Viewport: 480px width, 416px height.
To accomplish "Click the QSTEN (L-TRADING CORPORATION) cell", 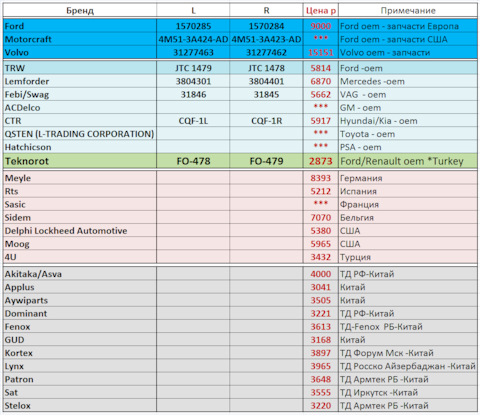I will pyautogui.click(x=80, y=134).
